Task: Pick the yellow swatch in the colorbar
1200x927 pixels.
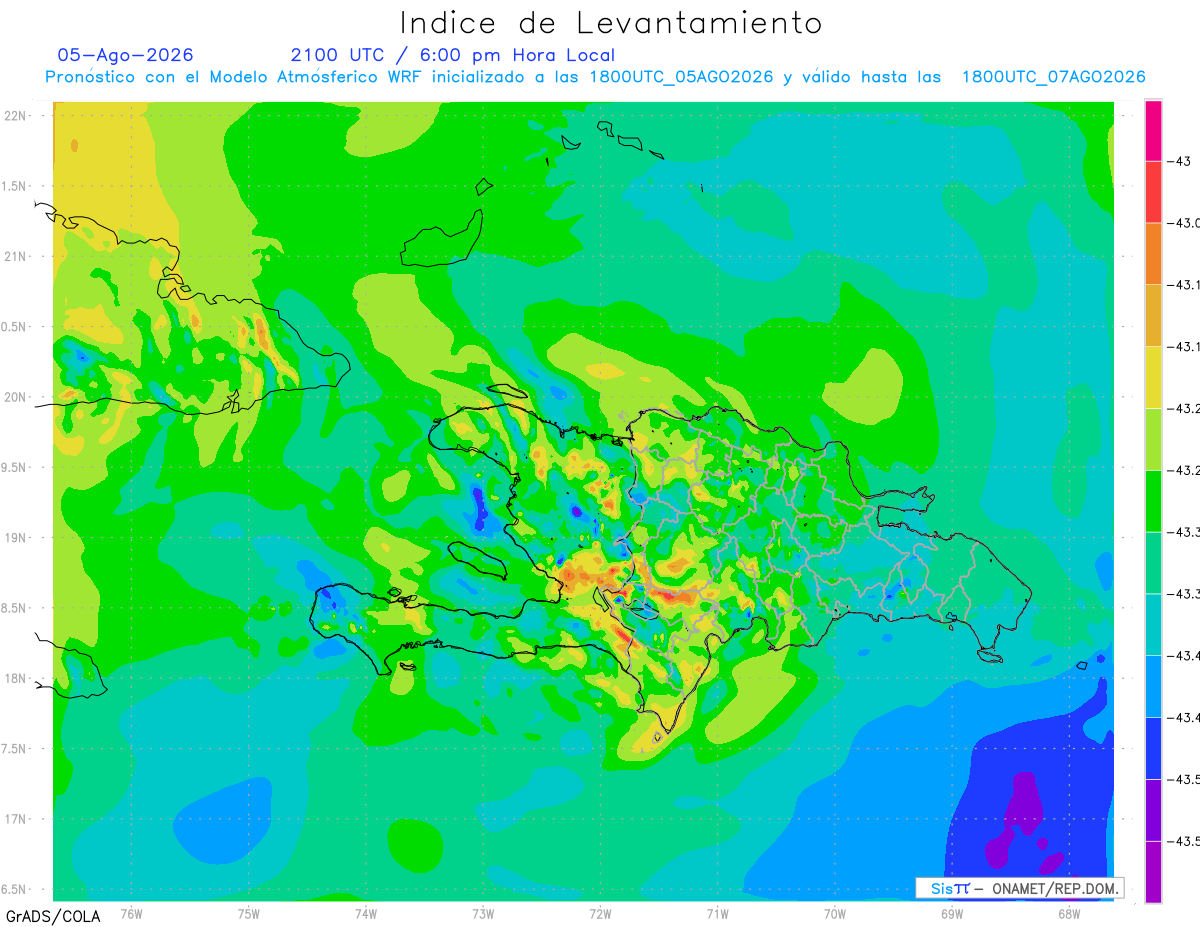Action: coord(1153,377)
